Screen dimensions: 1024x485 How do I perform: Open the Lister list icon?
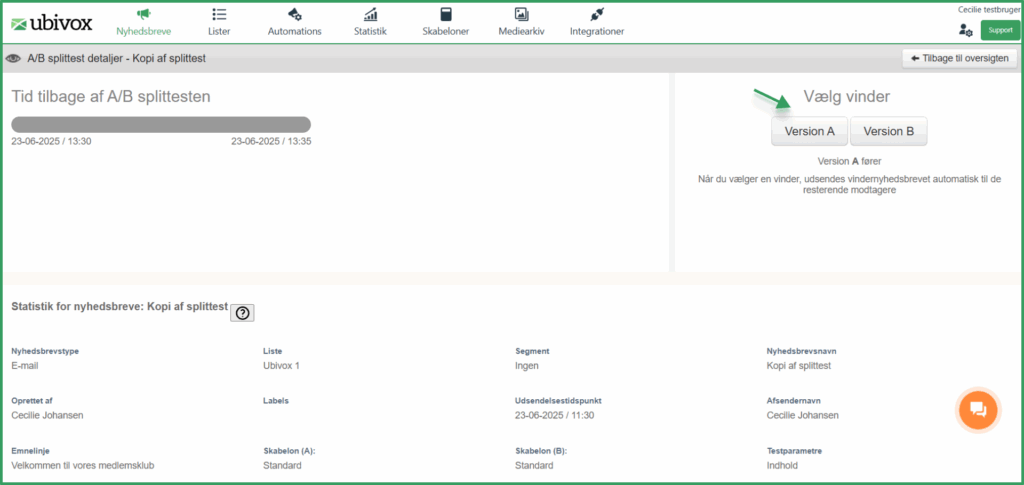coord(219,14)
